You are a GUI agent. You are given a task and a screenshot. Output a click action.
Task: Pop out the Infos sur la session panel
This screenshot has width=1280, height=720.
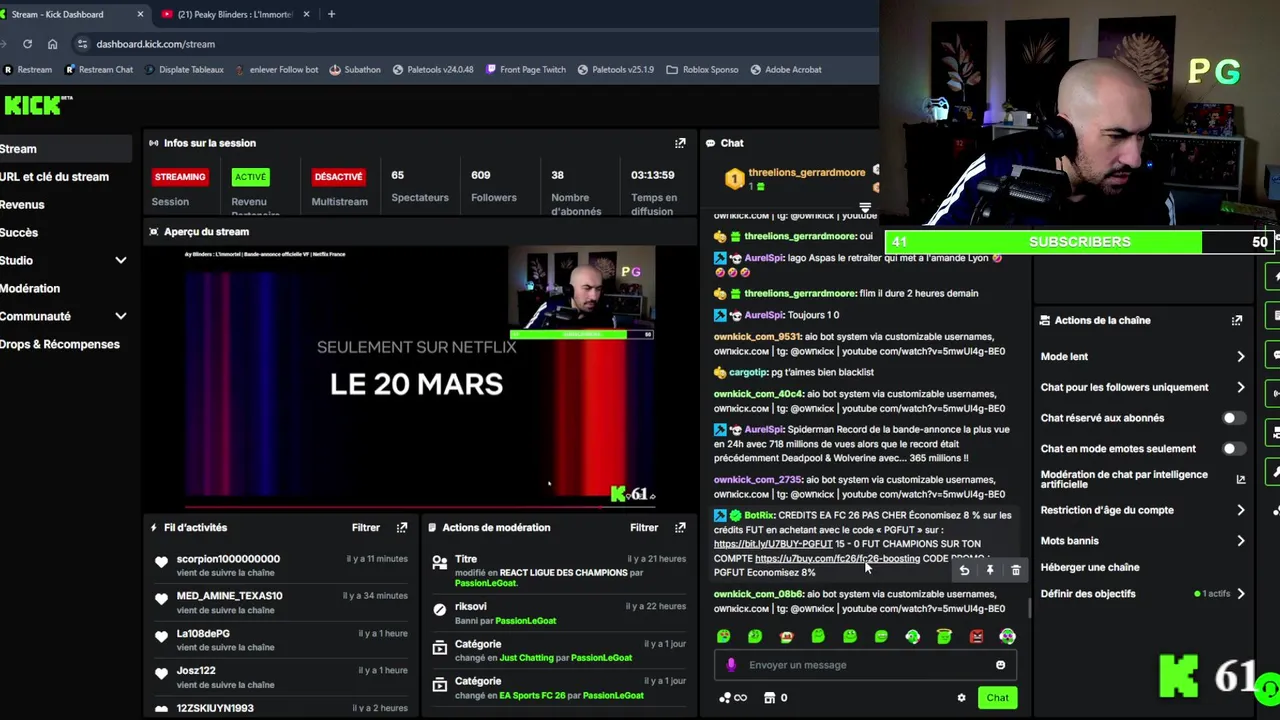pos(680,143)
